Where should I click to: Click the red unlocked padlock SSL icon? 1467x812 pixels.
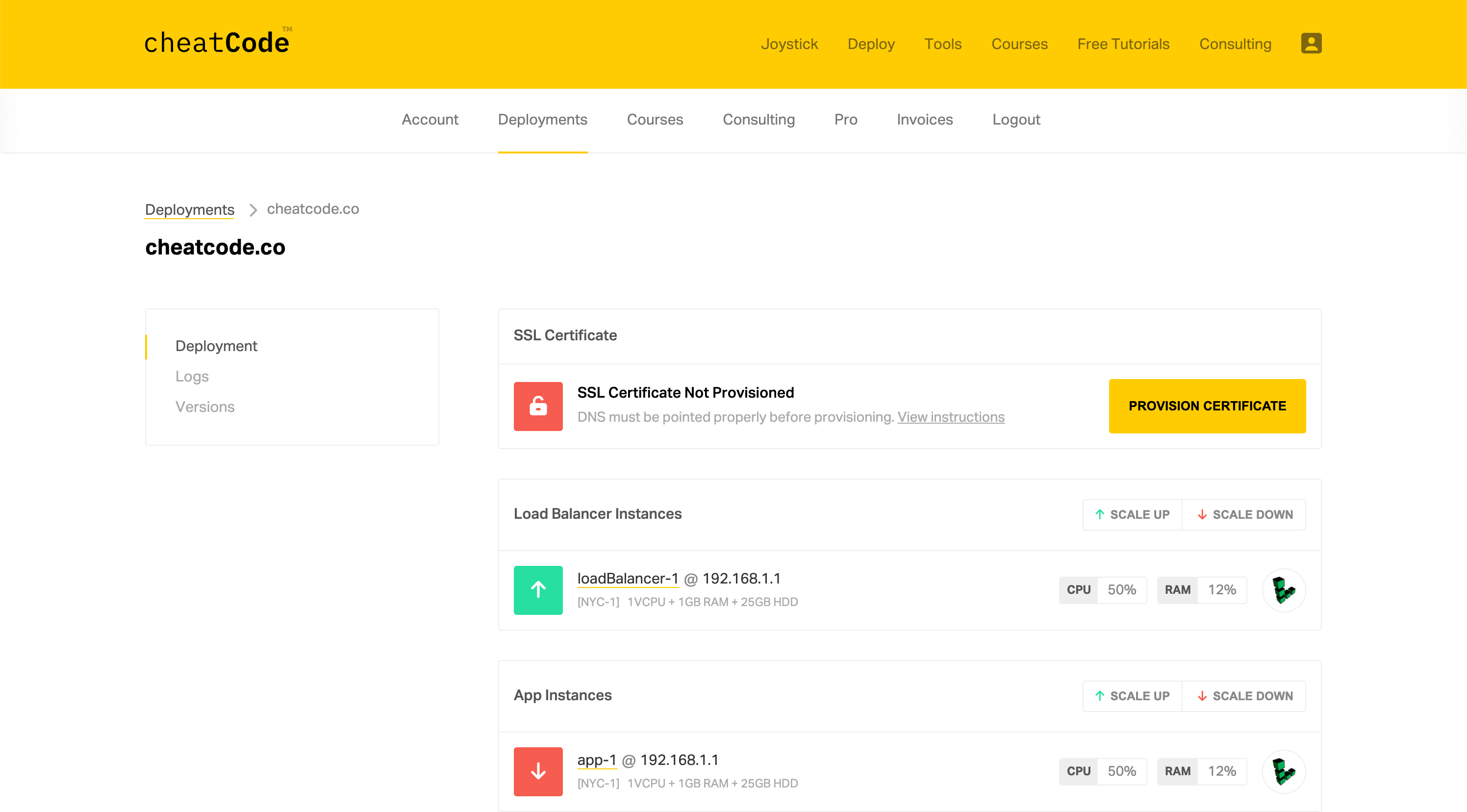coord(537,406)
